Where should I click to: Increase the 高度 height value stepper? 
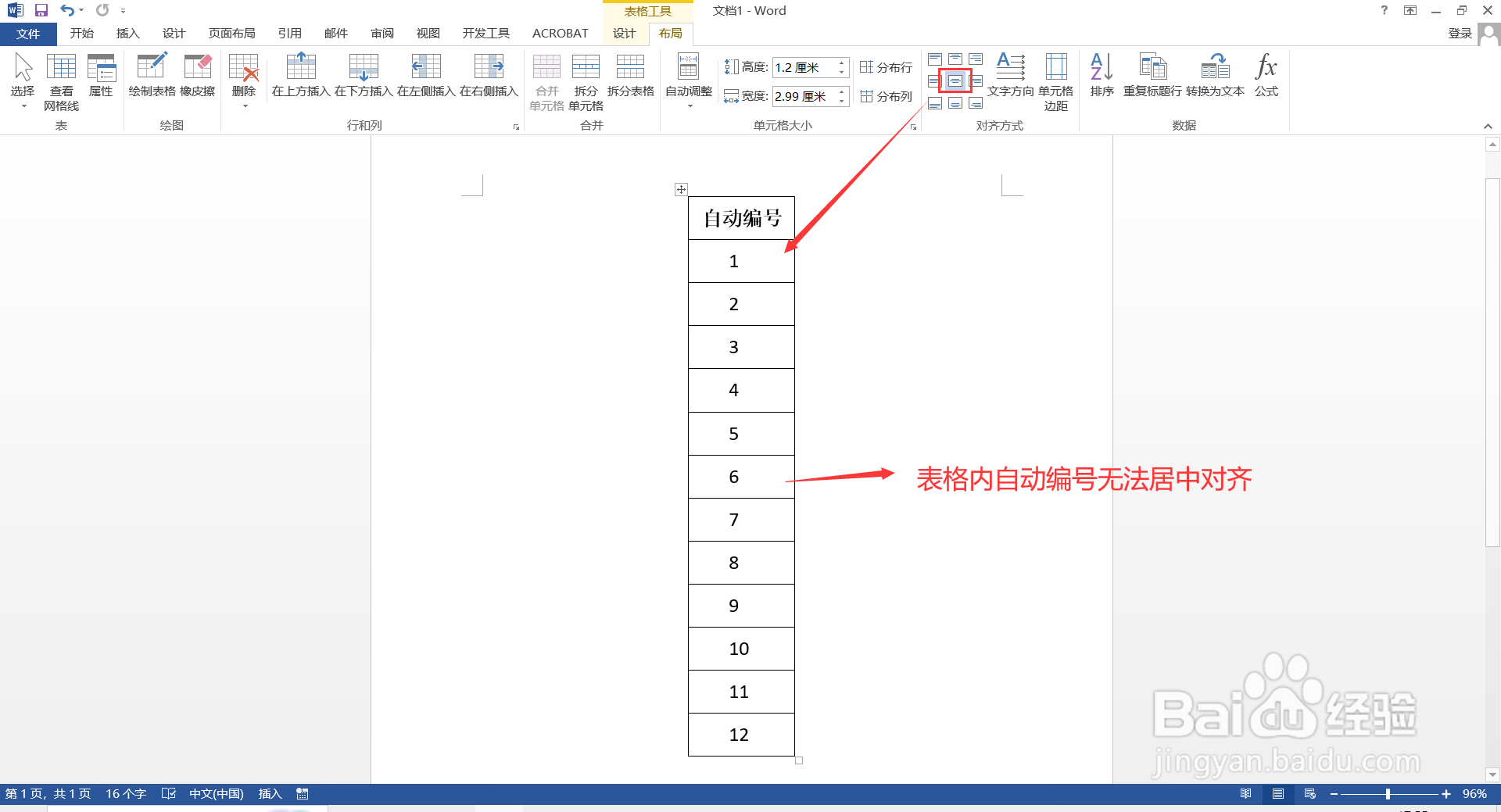tap(841, 63)
